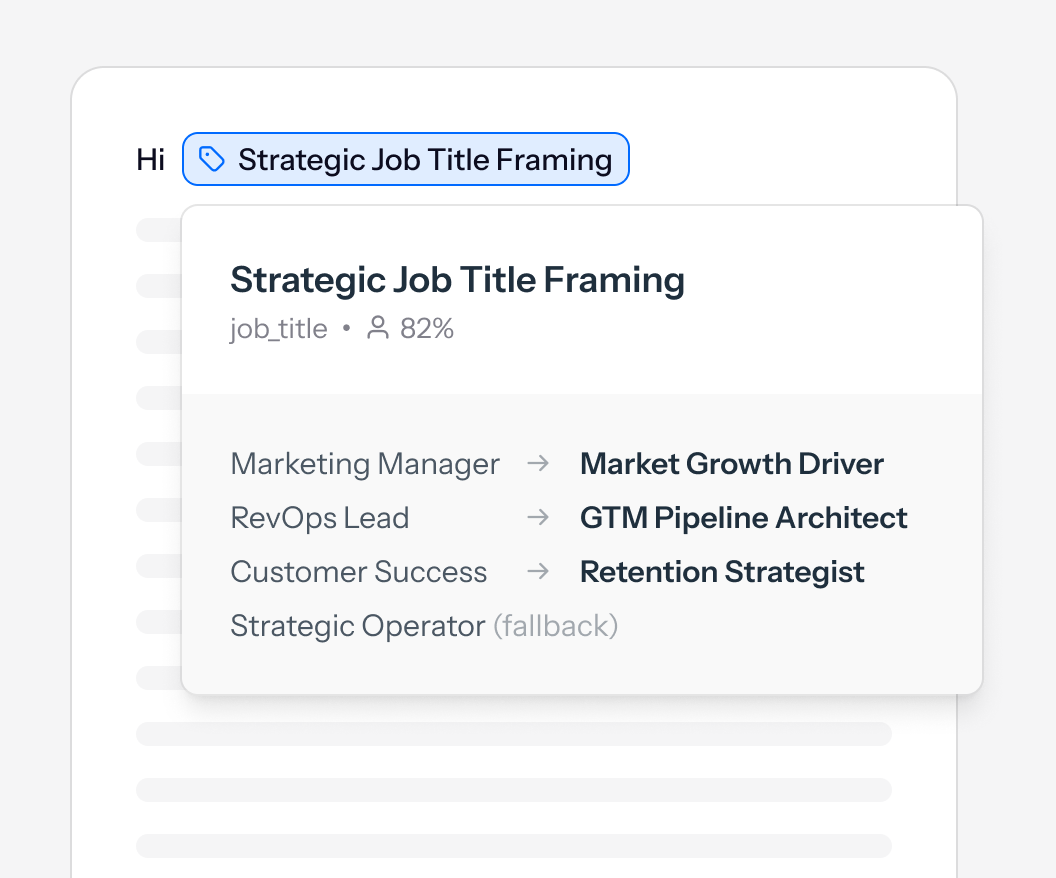Select the RevOps Lead source title
The width and height of the screenshot is (1056, 878).
(x=319, y=518)
